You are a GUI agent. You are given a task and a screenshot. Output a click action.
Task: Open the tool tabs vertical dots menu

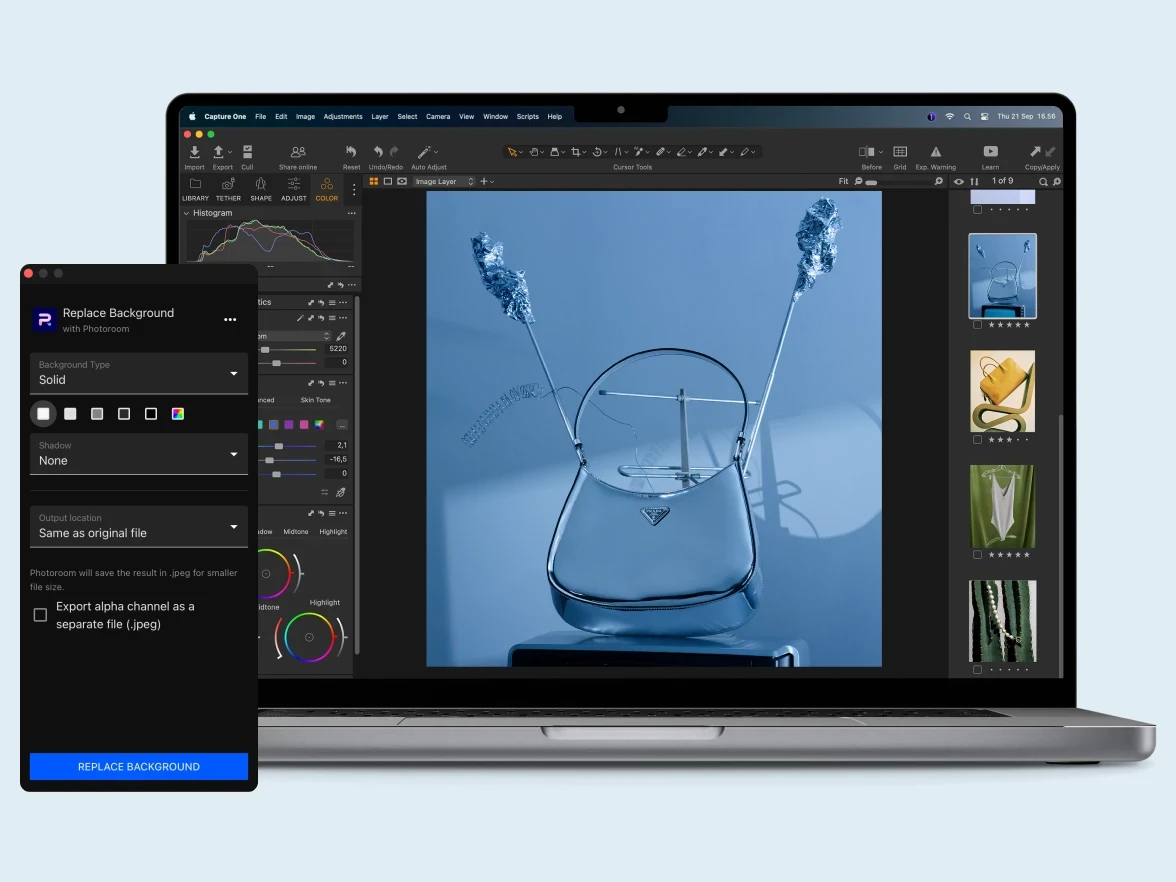coord(354,190)
